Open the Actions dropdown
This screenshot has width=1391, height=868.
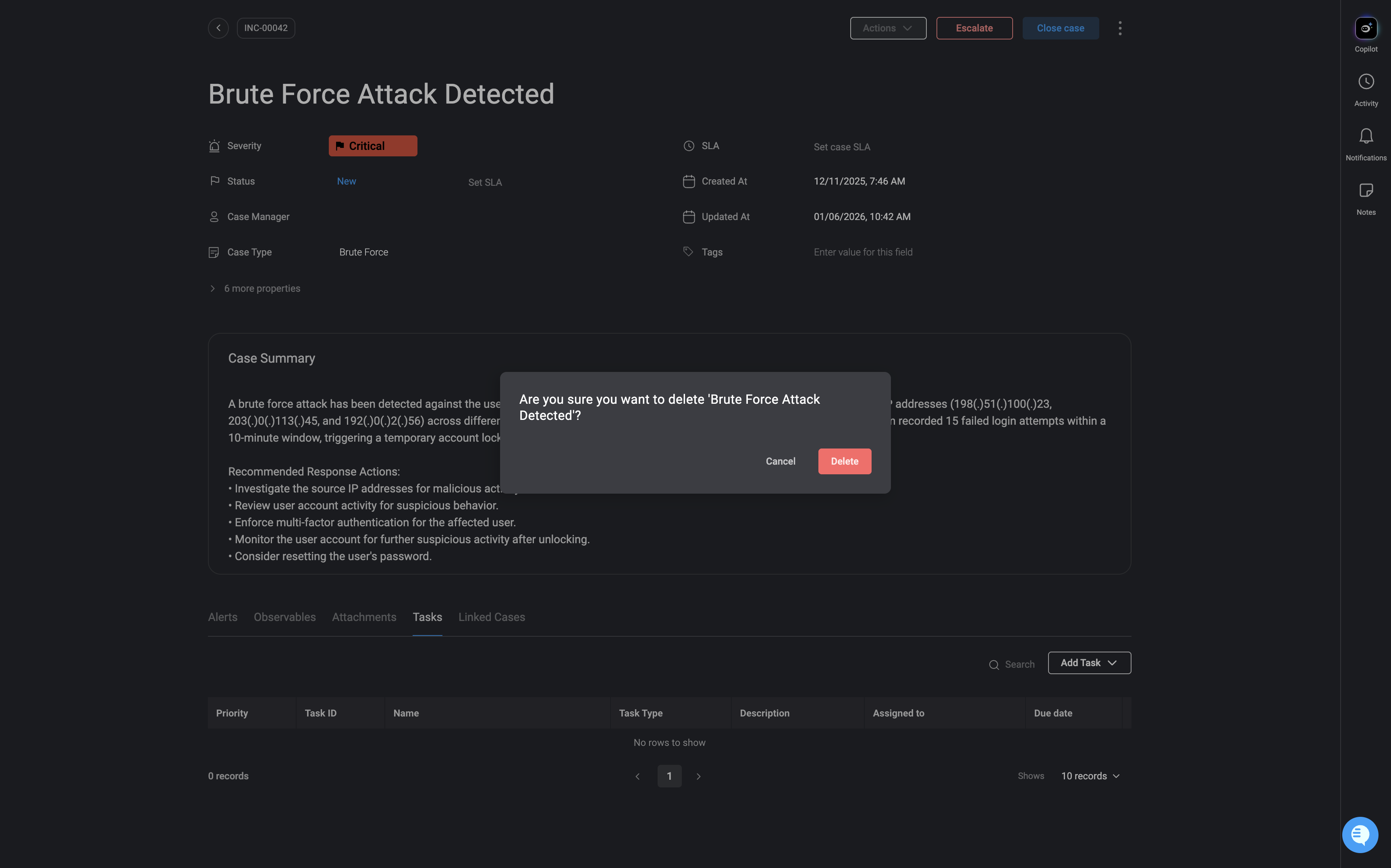click(888, 28)
